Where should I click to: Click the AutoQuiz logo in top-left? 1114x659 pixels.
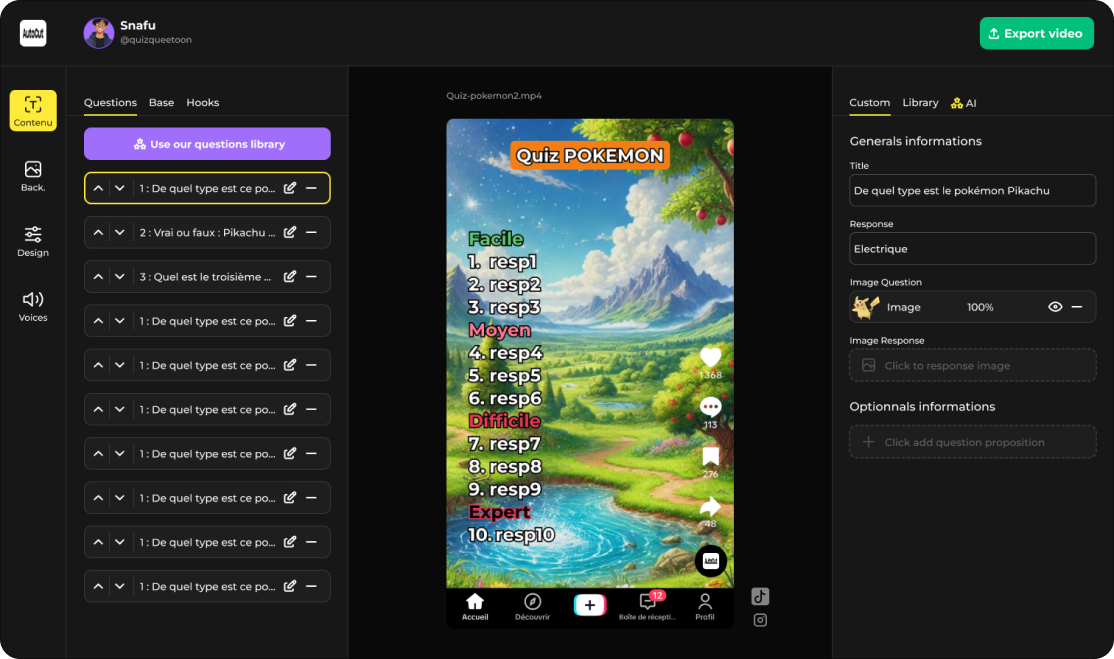[x=33, y=33]
